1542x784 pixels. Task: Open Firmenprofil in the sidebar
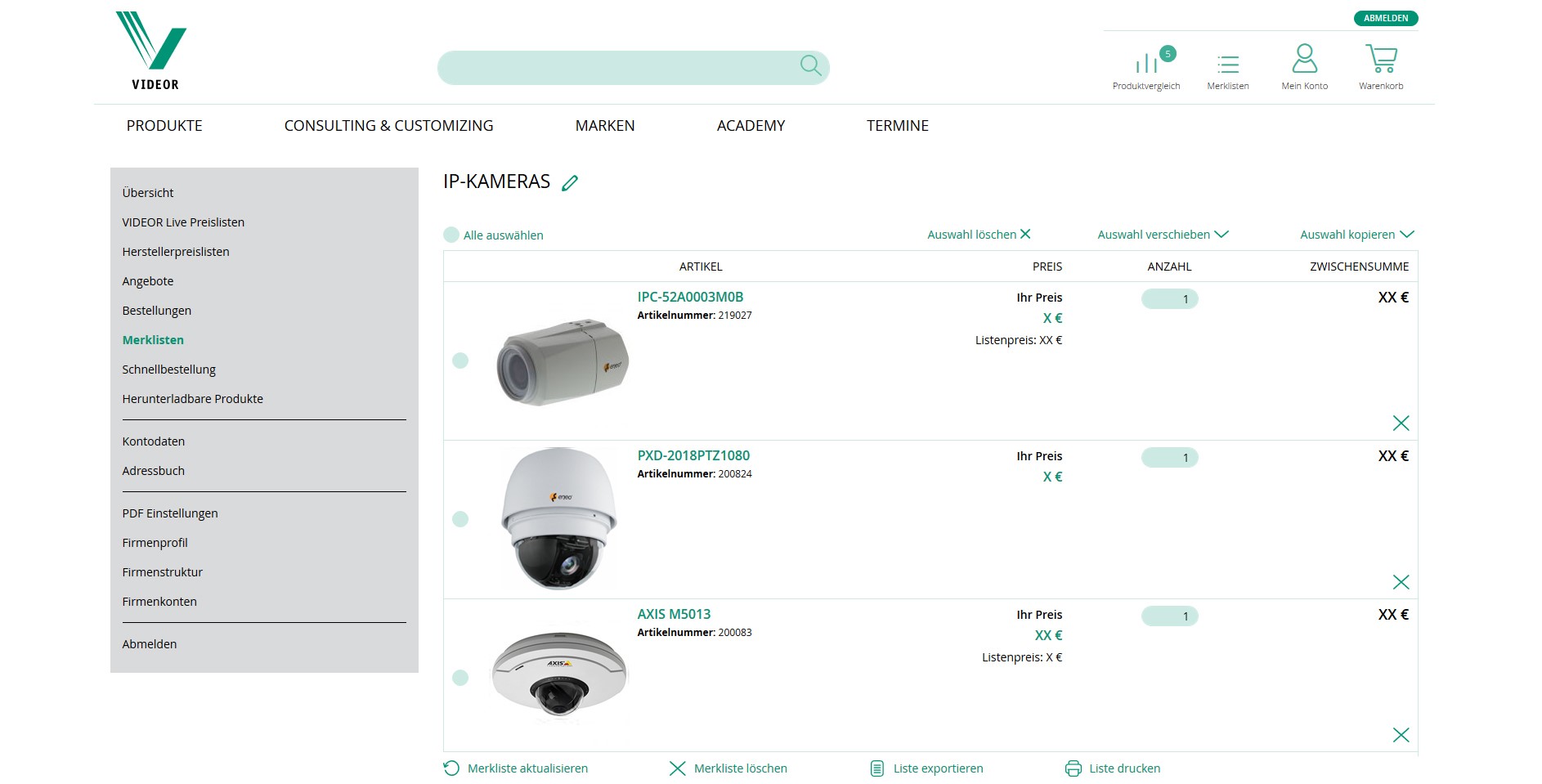(x=155, y=543)
